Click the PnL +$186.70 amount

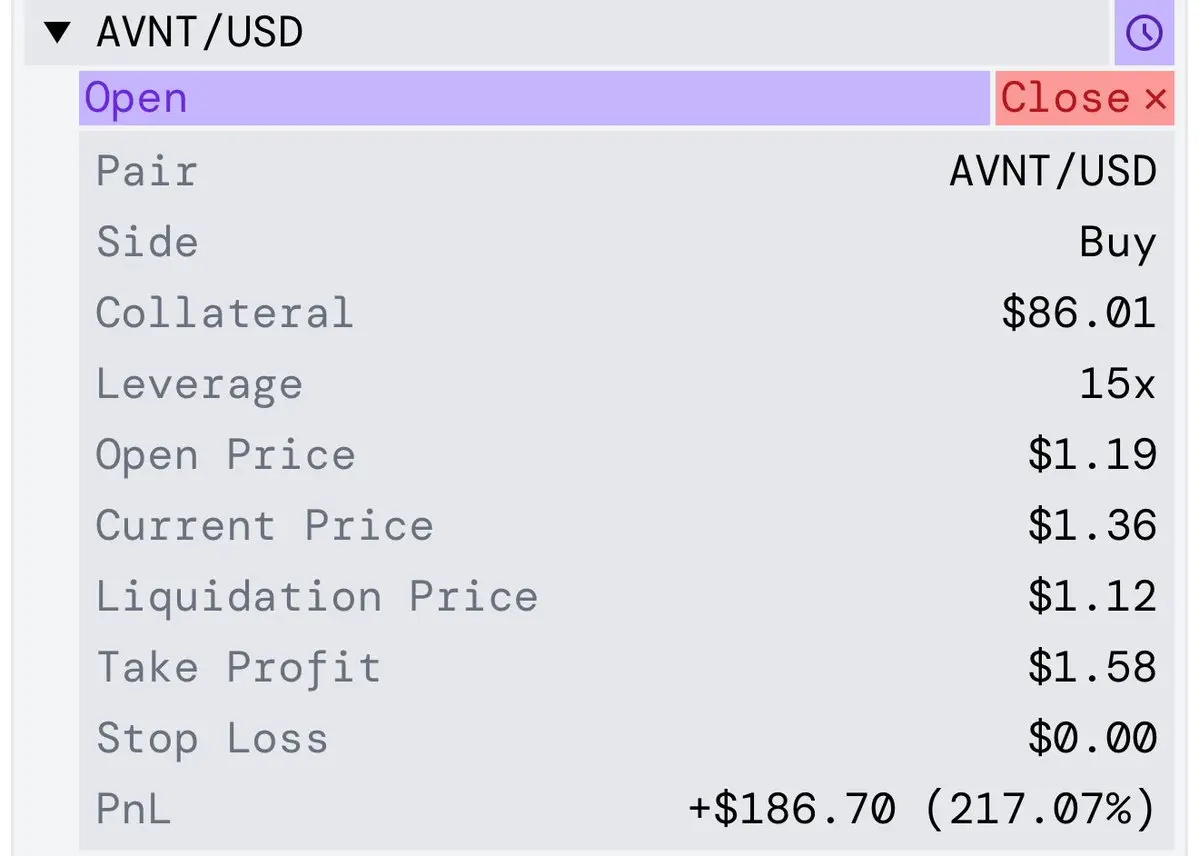pyautogui.click(x=792, y=809)
